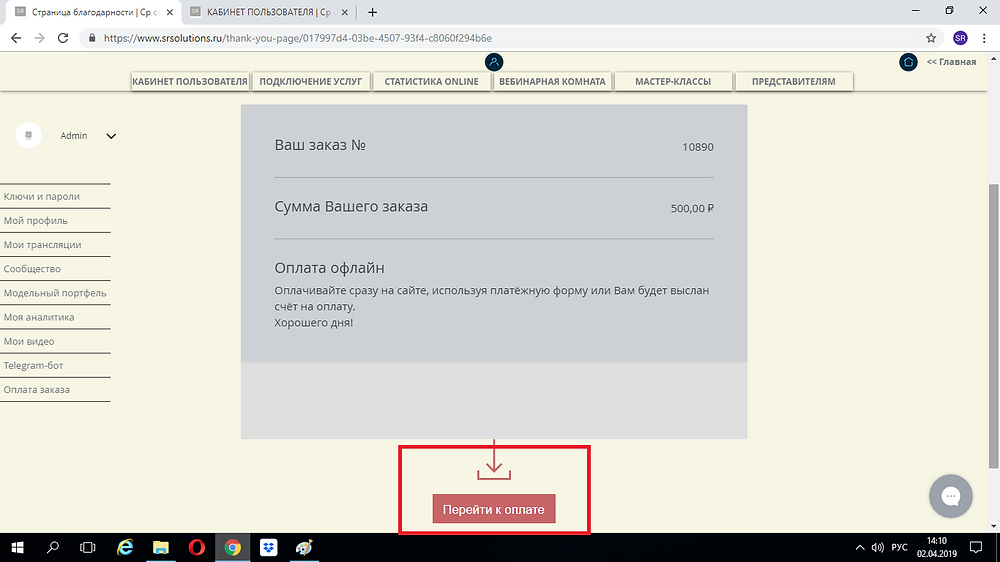Open СТАТИСТИКА ONLINE menu item
1000x562 pixels.
(431, 81)
